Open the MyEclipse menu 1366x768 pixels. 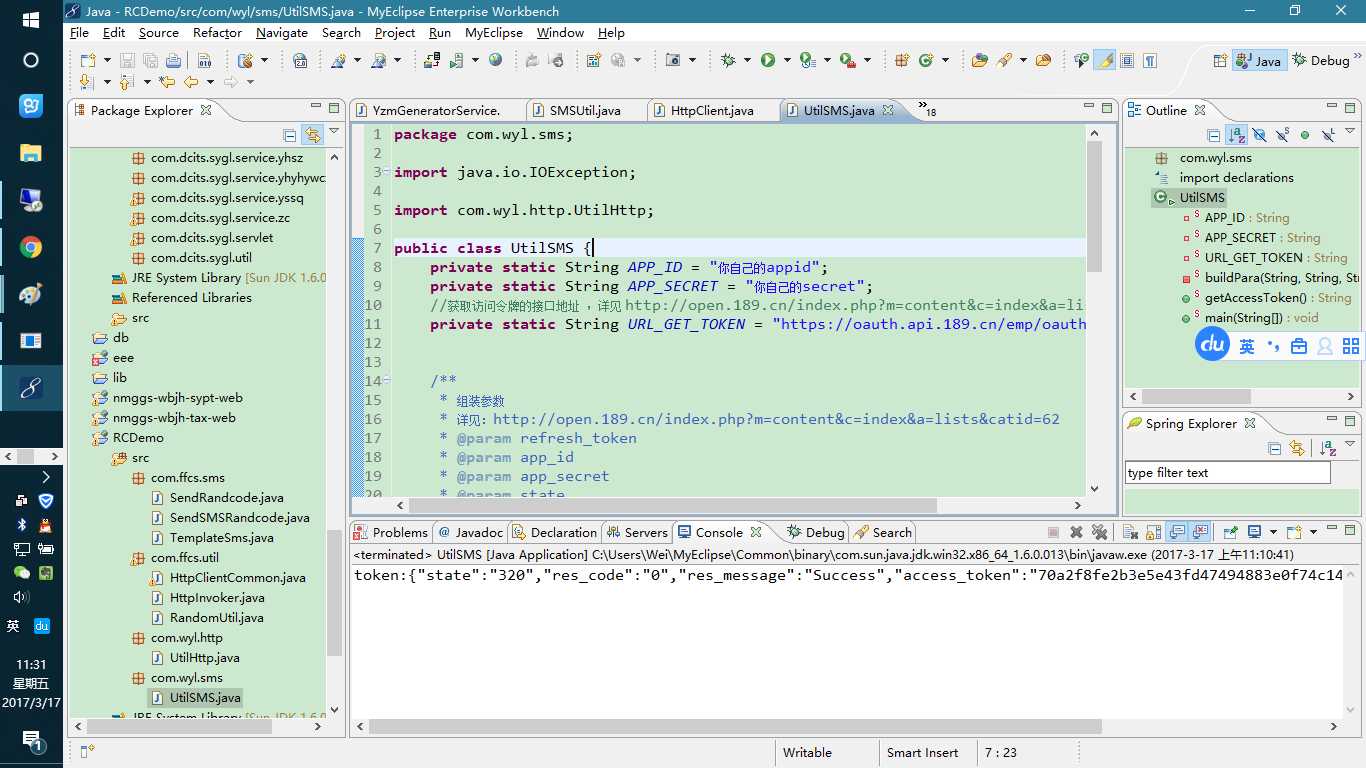coord(494,33)
